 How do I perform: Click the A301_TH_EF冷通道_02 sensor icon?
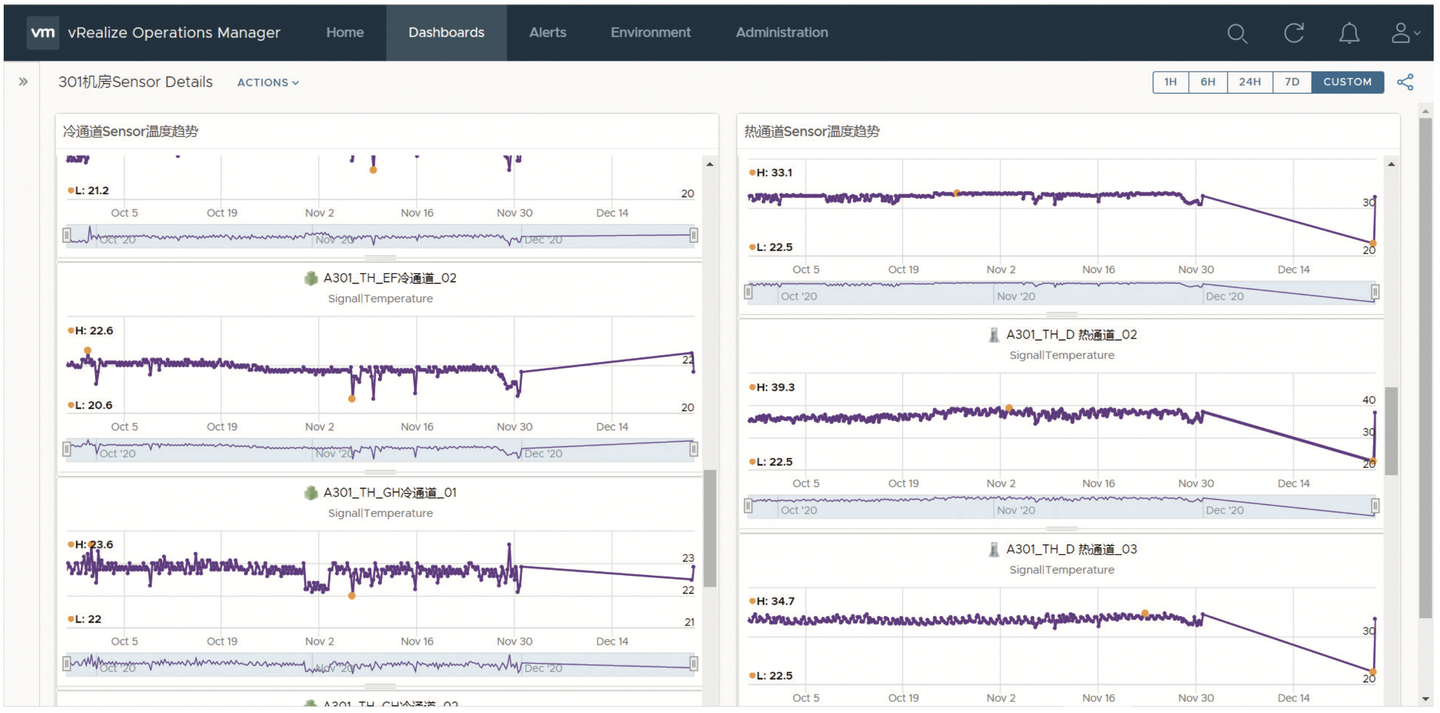pos(311,278)
